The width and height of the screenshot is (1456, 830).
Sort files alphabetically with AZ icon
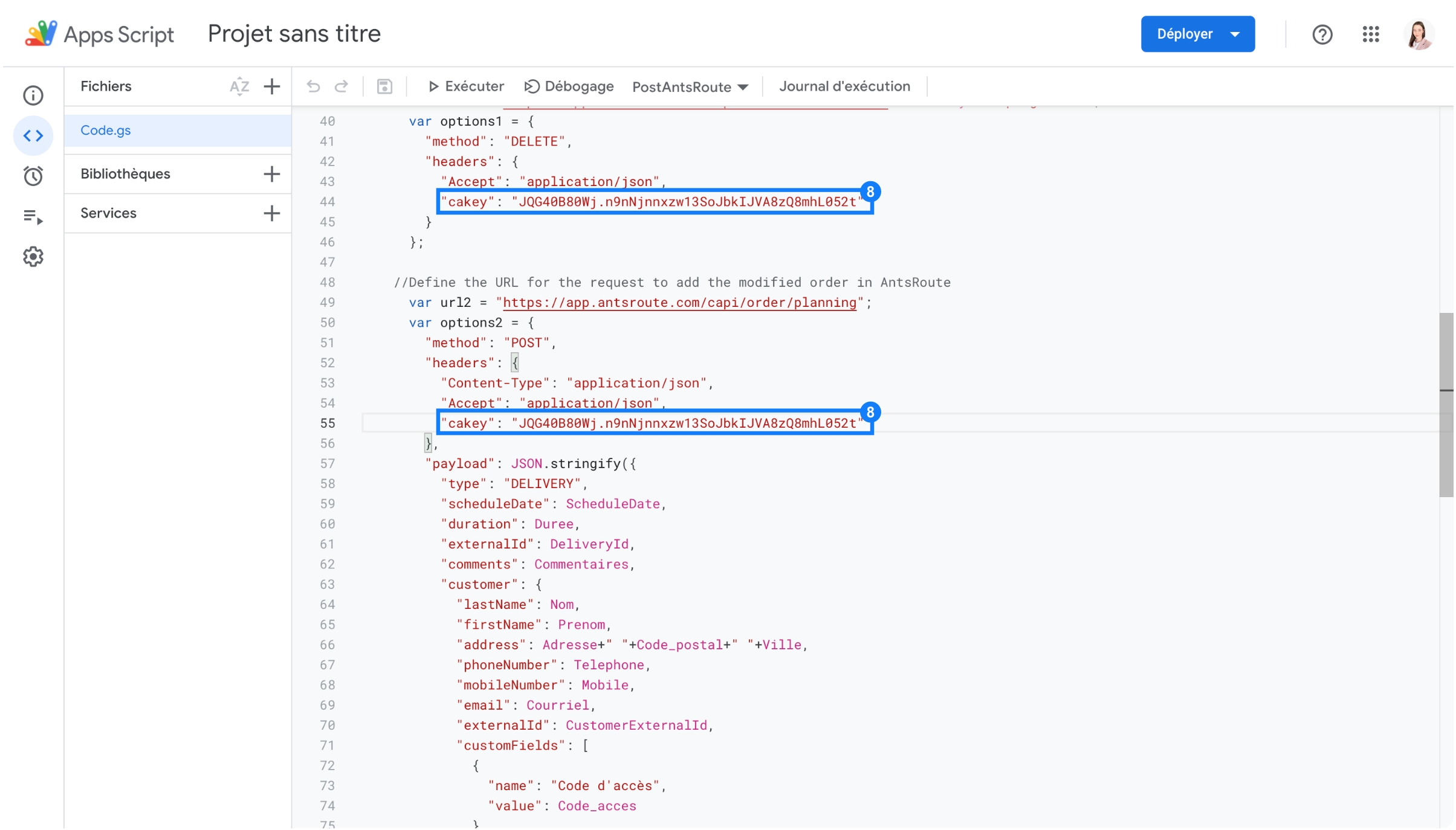click(x=239, y=86)
